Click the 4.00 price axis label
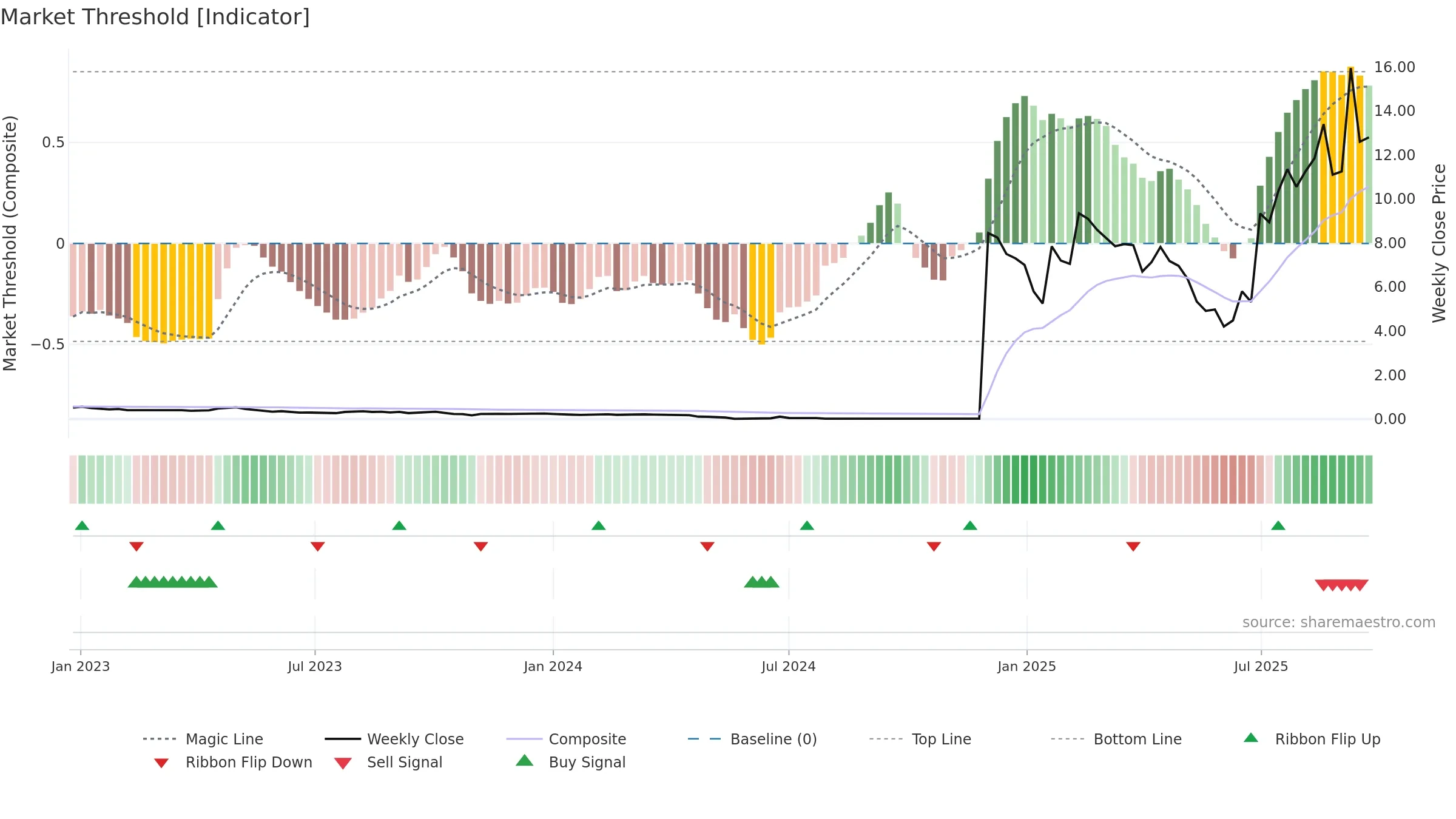The height and width of the screenshot is (819, 1456). (x=1390, y=331)
